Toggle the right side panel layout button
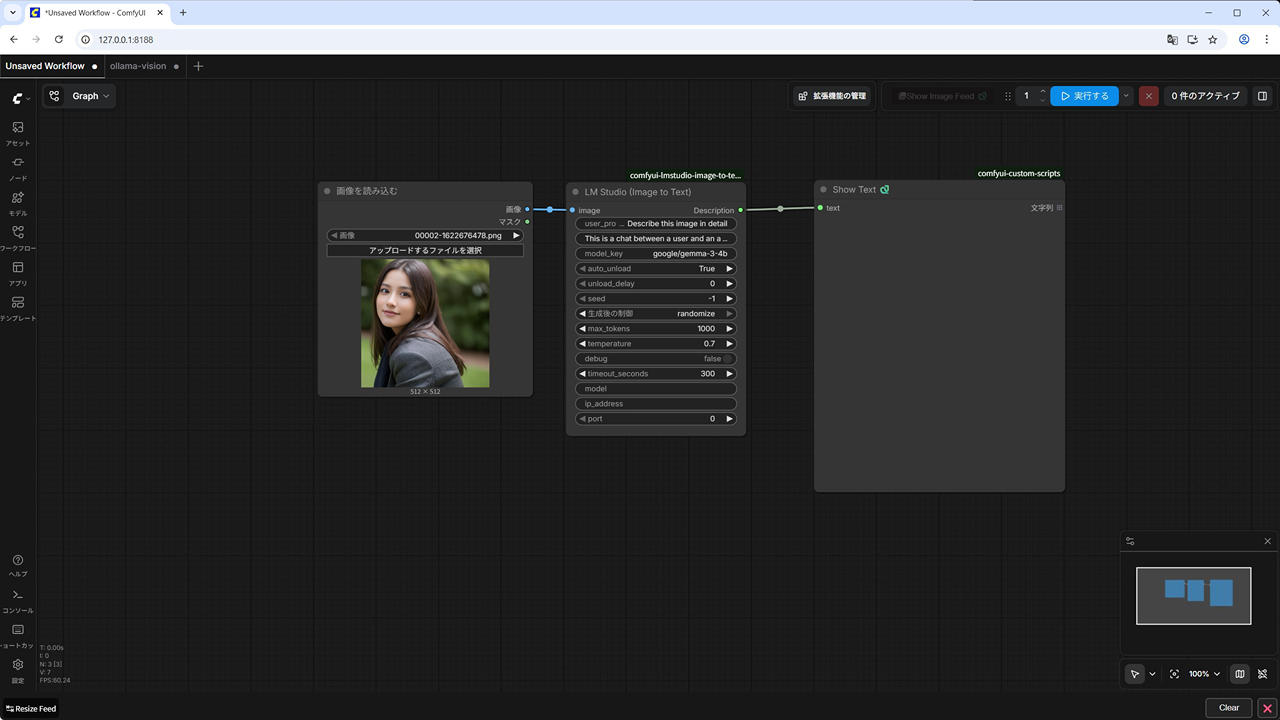1280x720 pixels. pyautogui.click(x=1262, y=96)
